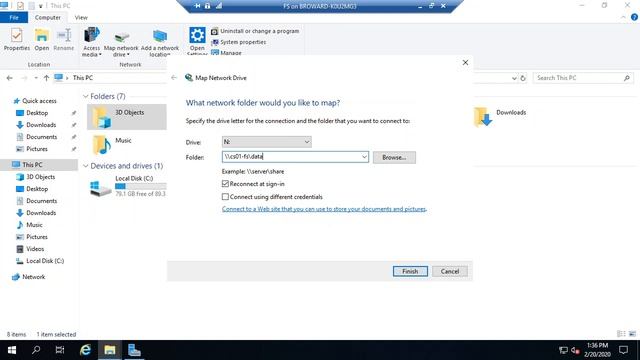
Task: Click the taskbar search icon
Action: coord(36,350)
